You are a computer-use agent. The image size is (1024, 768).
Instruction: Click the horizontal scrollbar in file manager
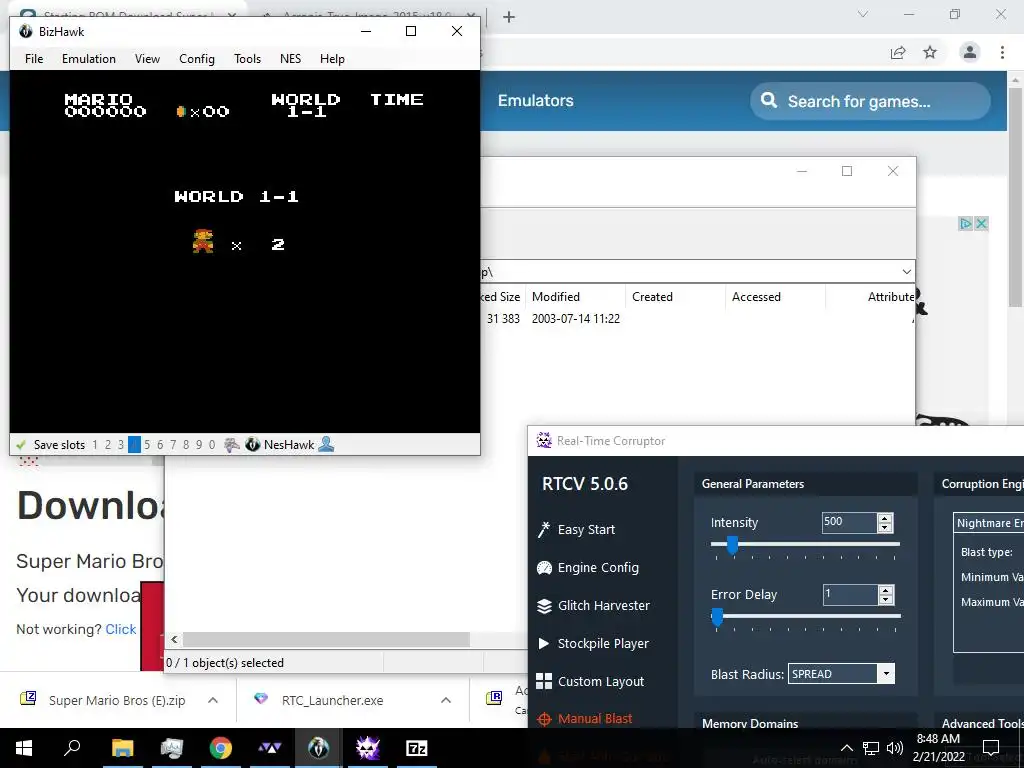(x=325, y=639)
